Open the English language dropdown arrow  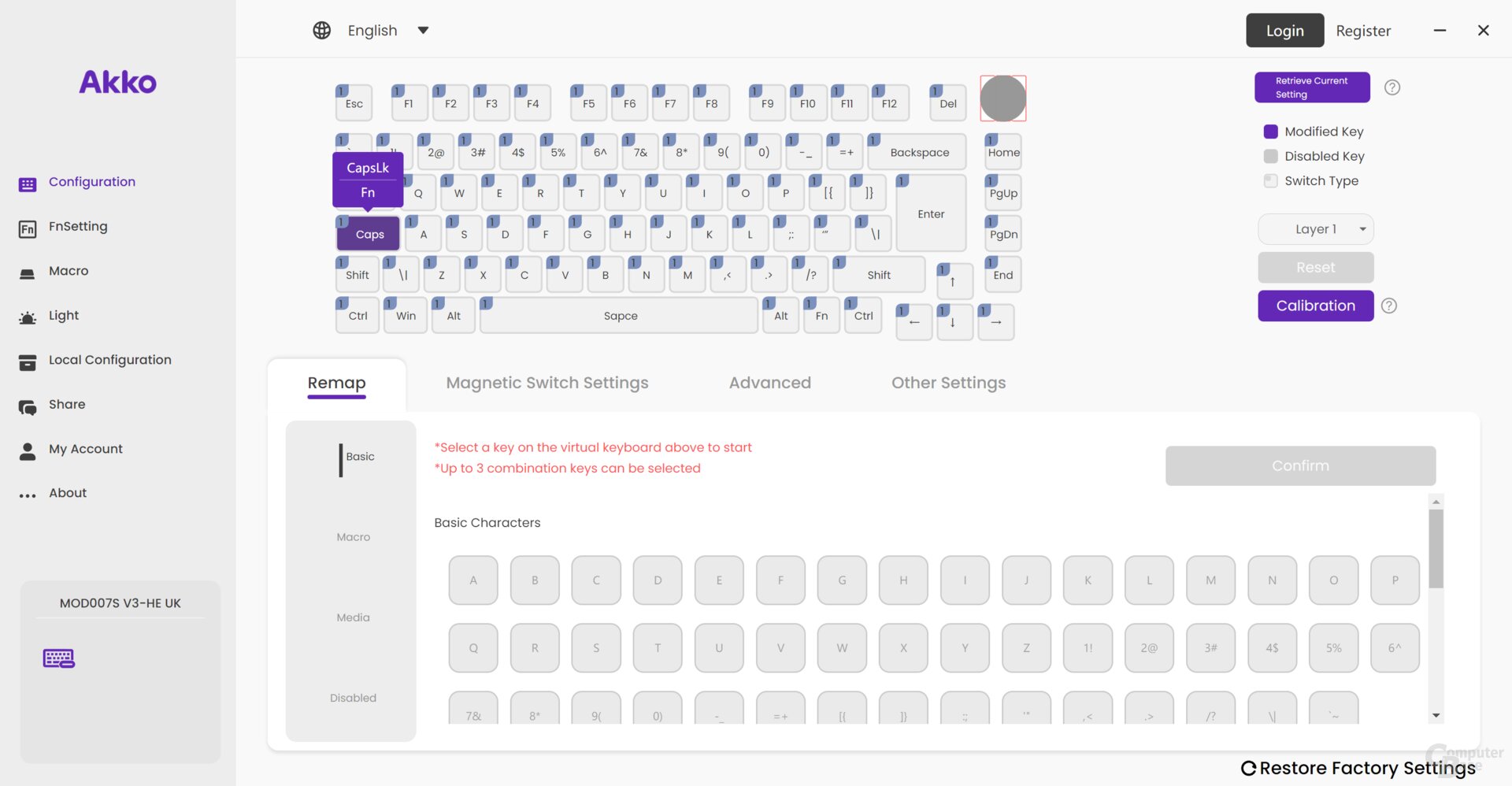[x=423, y=31]
